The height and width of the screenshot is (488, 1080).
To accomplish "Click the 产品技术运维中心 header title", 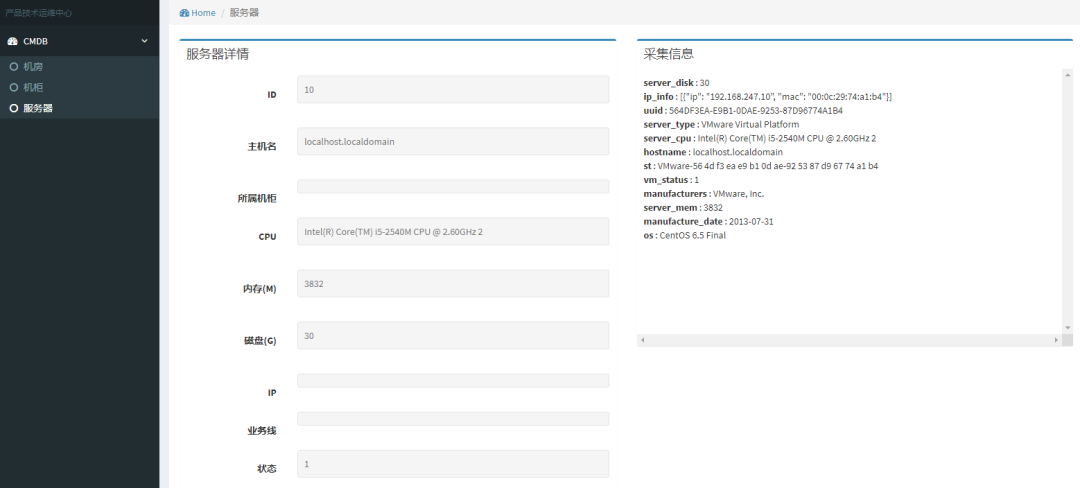I will point(38,13).
